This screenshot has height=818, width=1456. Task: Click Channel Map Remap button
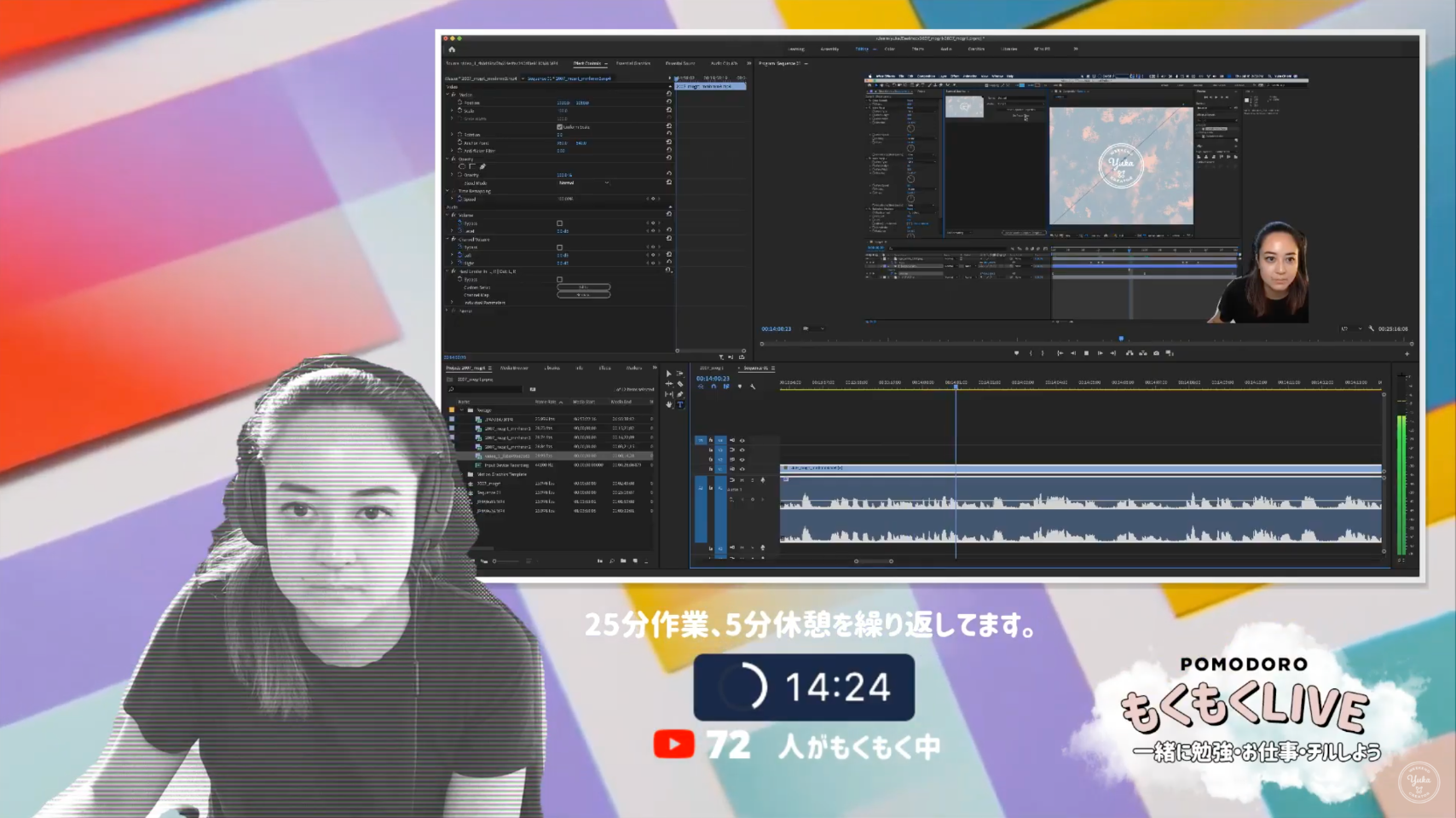[584, 295]
